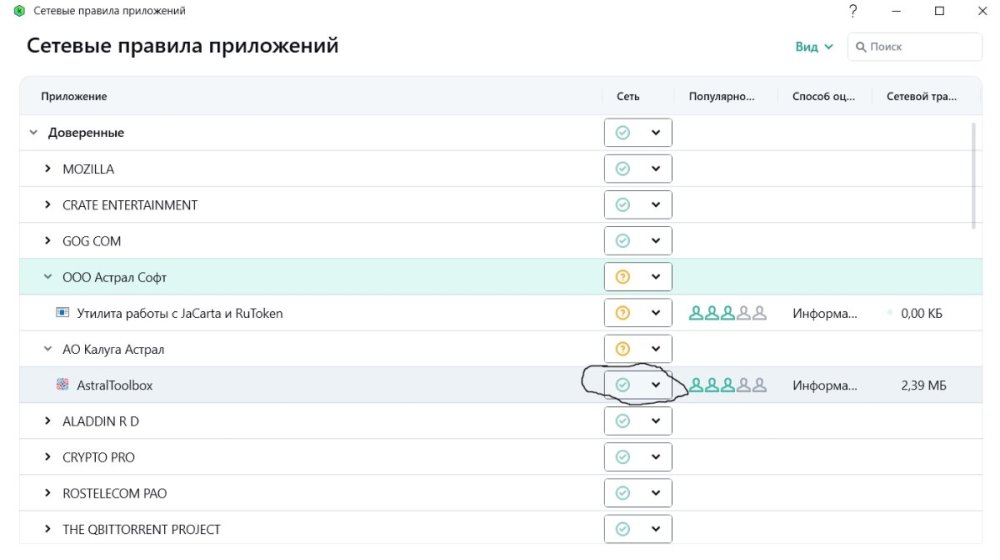
Task: Open network rule dropdown for GOG COM
Action: pyautogui.click(x=638, y=241)
